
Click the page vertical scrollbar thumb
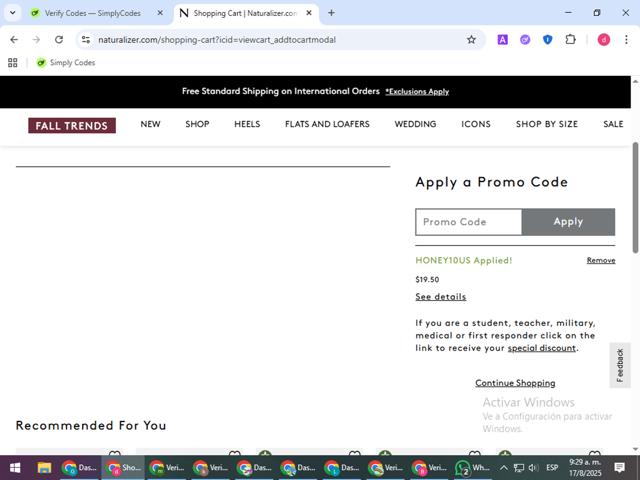pyautogui.click(x=636, y=198)
